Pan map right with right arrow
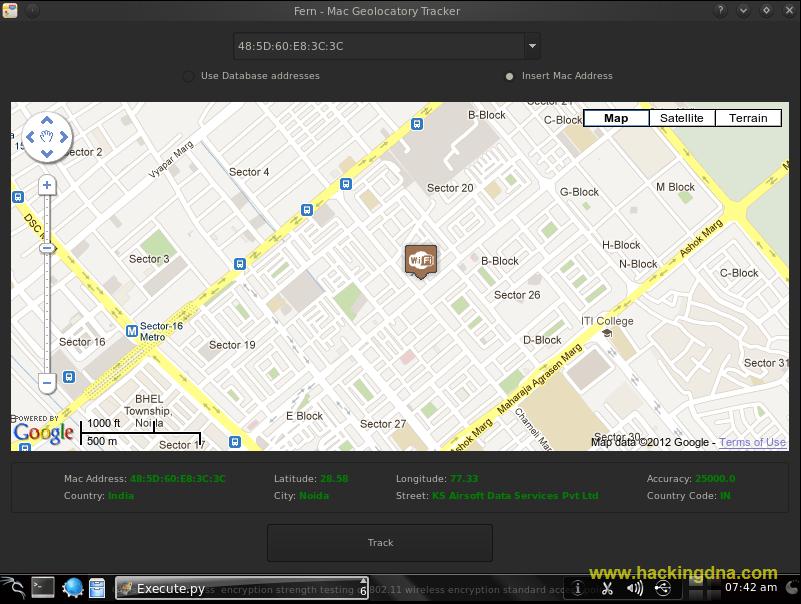Image resolution: width=801 pixels, height=604 pixels. pos(64,137)
